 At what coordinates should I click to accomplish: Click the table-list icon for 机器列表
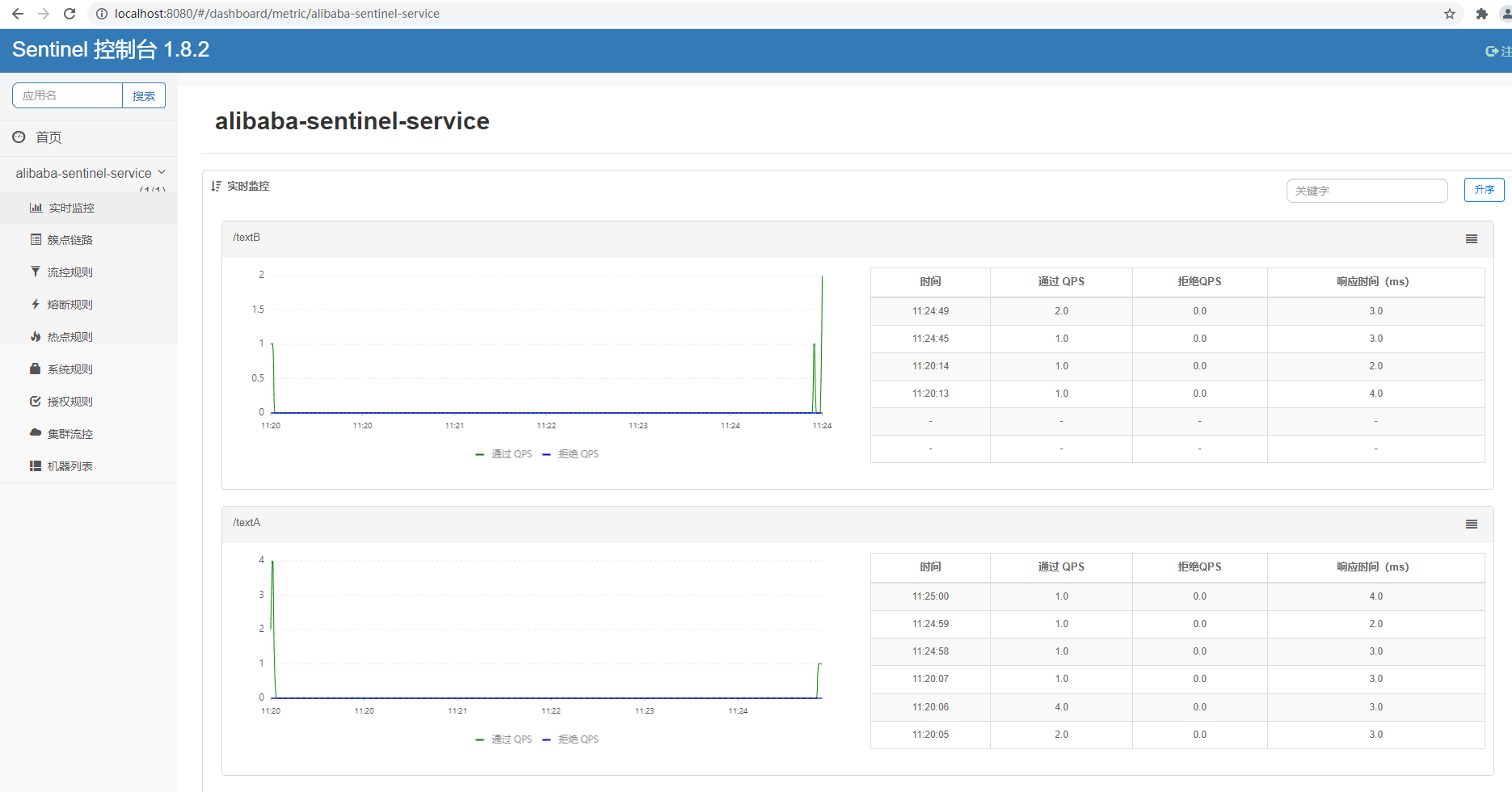point(36,466)
